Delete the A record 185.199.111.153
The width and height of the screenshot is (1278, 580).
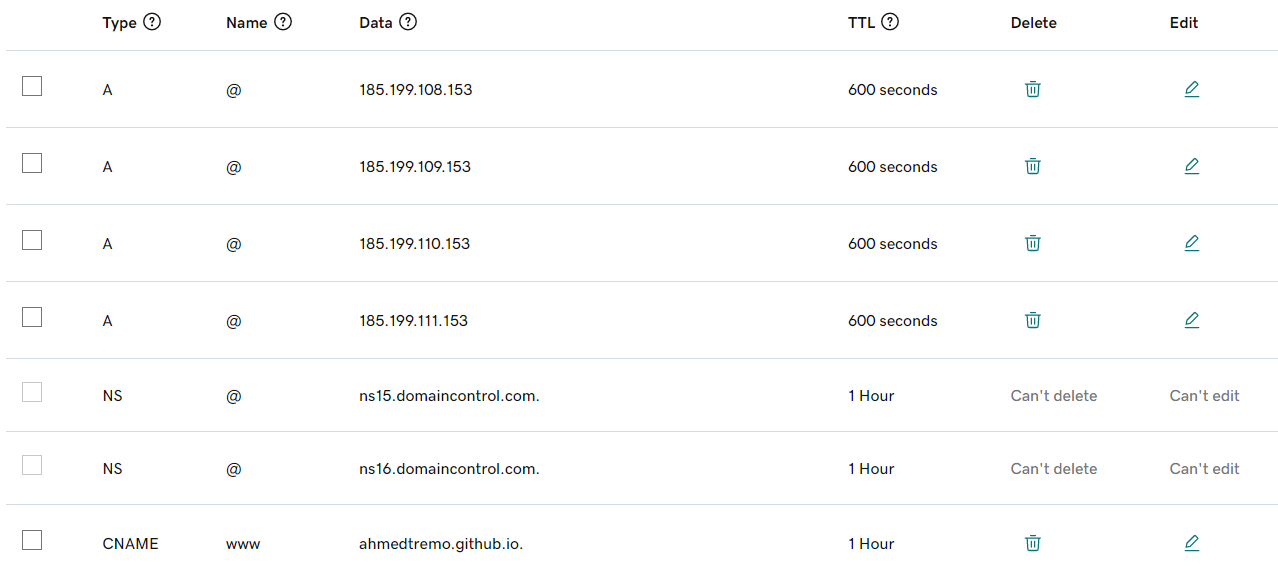pyautogui.click(x=1032, y=320)
